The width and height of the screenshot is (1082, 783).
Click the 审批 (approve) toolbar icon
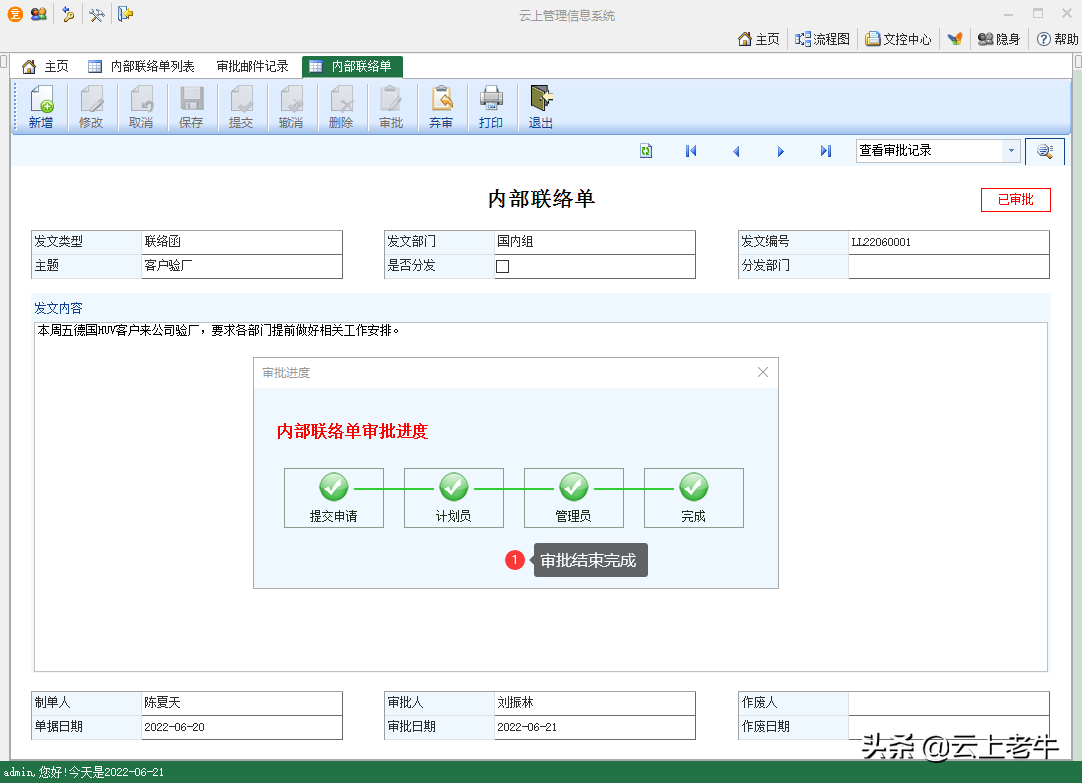coord(391,107)
